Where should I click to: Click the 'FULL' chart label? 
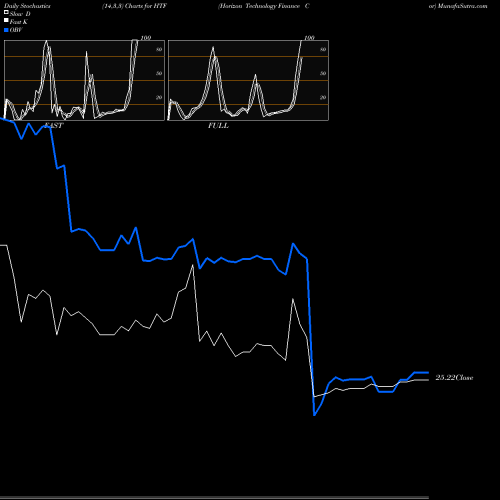click(x=218, y=126)
